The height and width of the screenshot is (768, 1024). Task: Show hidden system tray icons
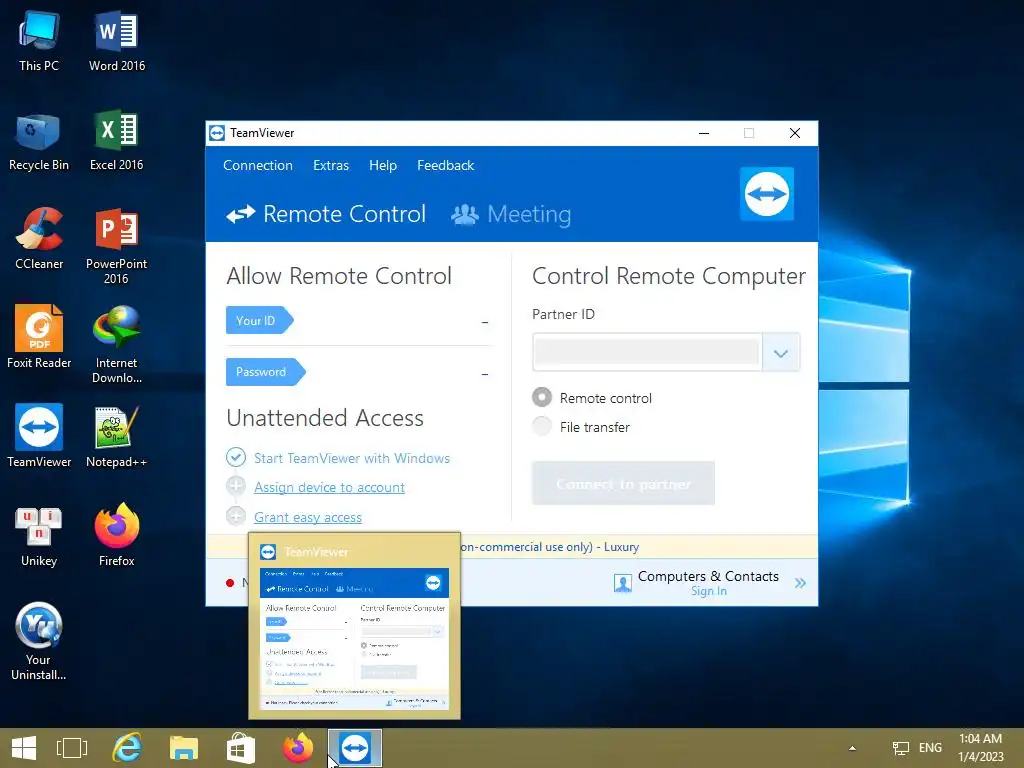point(852,748)
